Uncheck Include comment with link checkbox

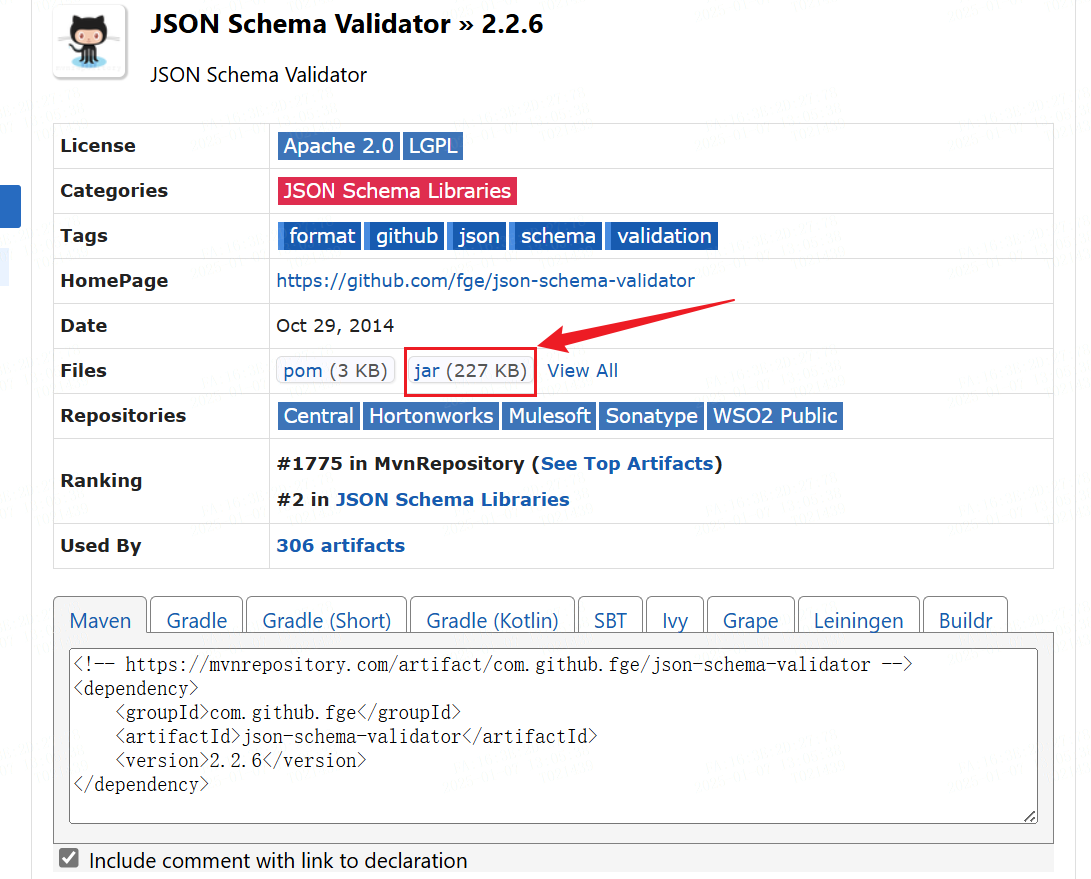[69, 858]
